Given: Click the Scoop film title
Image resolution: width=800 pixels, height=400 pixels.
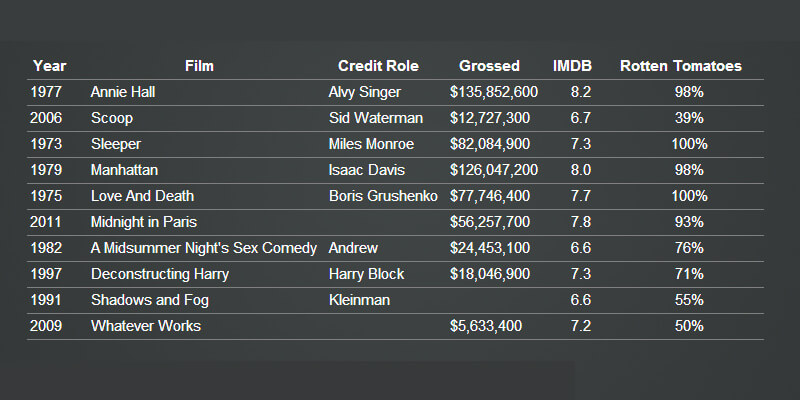Looking at the screenshot, I should [112, 118].
